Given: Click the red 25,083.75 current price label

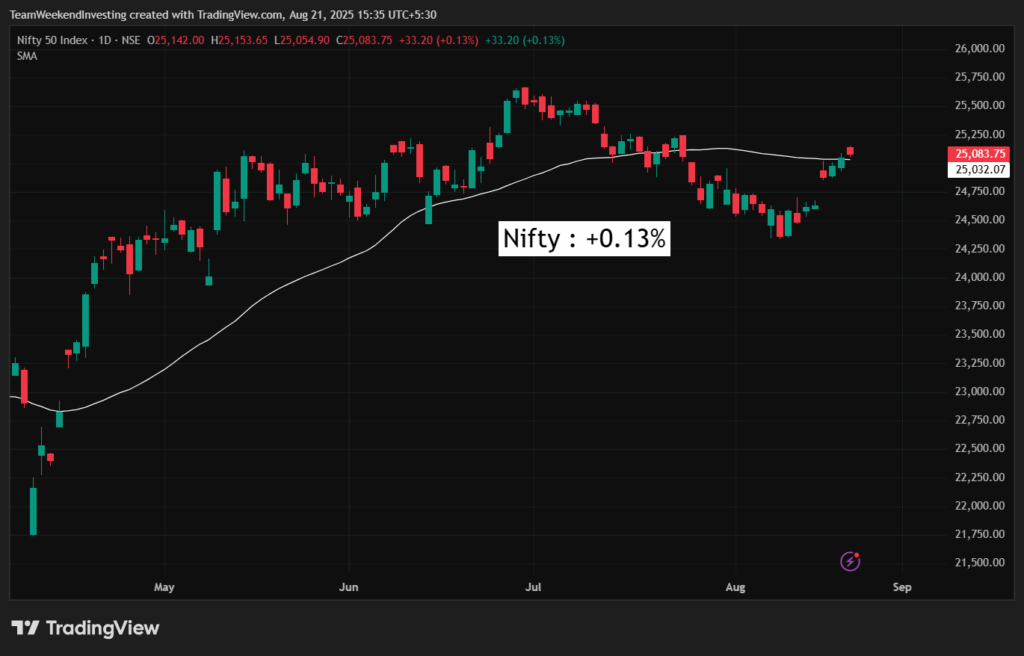Looking at the screenshot, I should (978, 154).
